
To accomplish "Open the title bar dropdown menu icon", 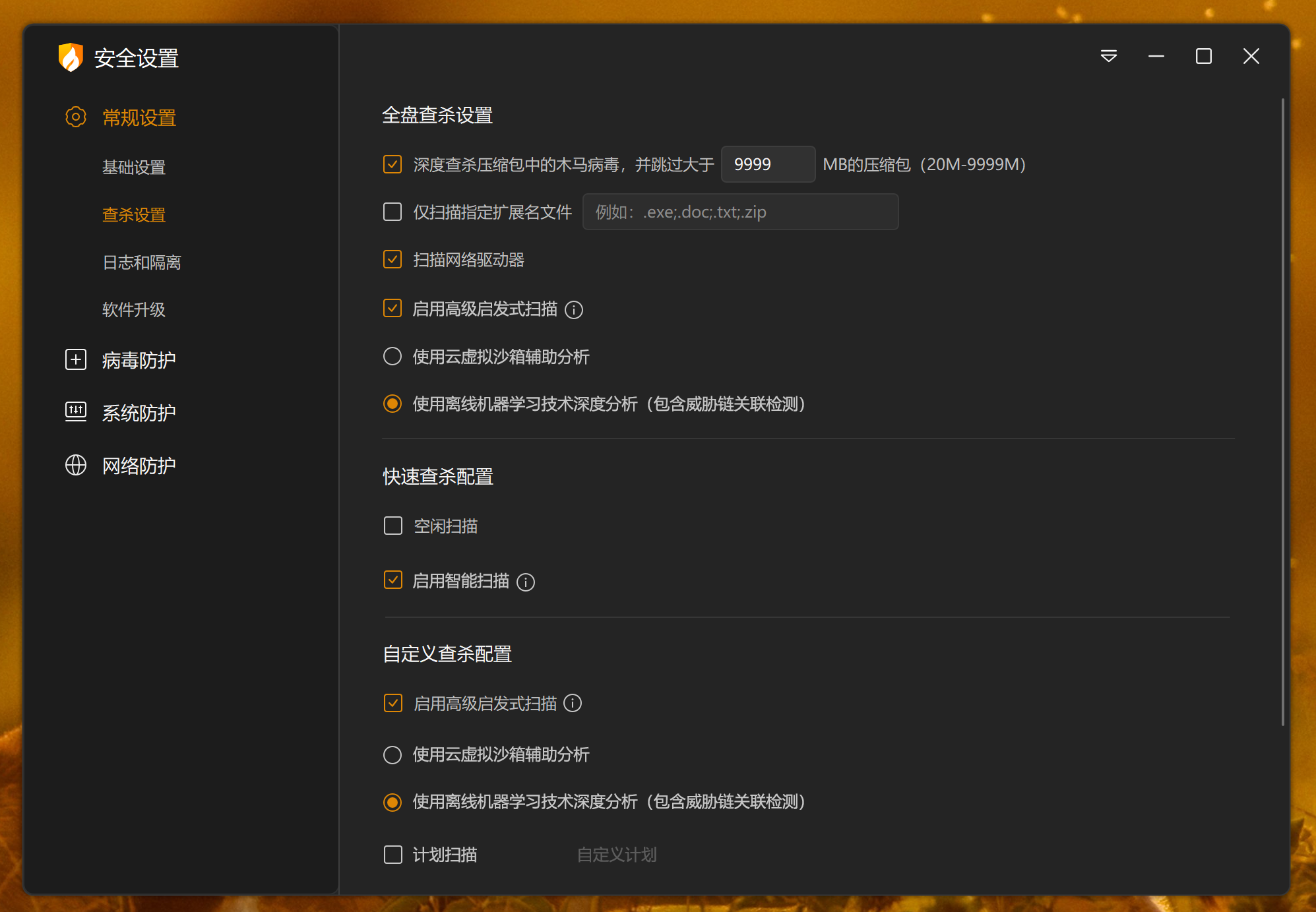I will click(x=1108, y=56).
